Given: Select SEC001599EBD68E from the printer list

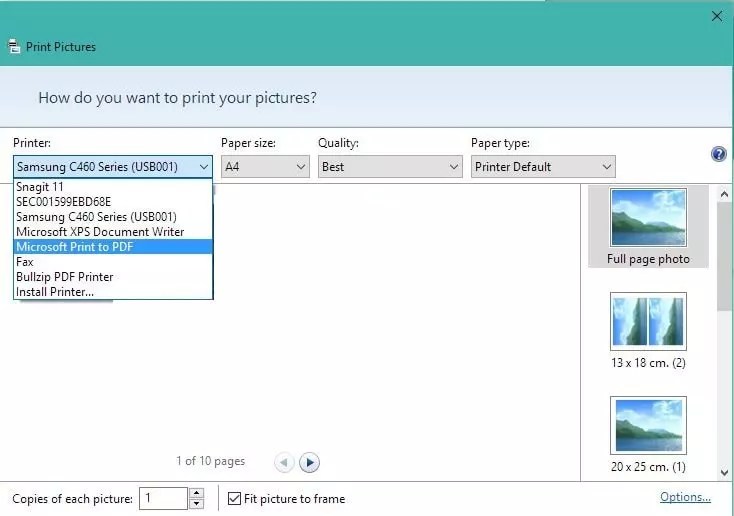Looking at the screenshot, I should tap(113, 202).
